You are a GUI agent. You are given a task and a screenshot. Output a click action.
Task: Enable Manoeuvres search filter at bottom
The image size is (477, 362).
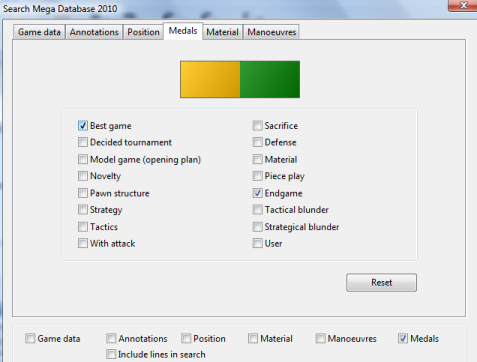point(320,339)
